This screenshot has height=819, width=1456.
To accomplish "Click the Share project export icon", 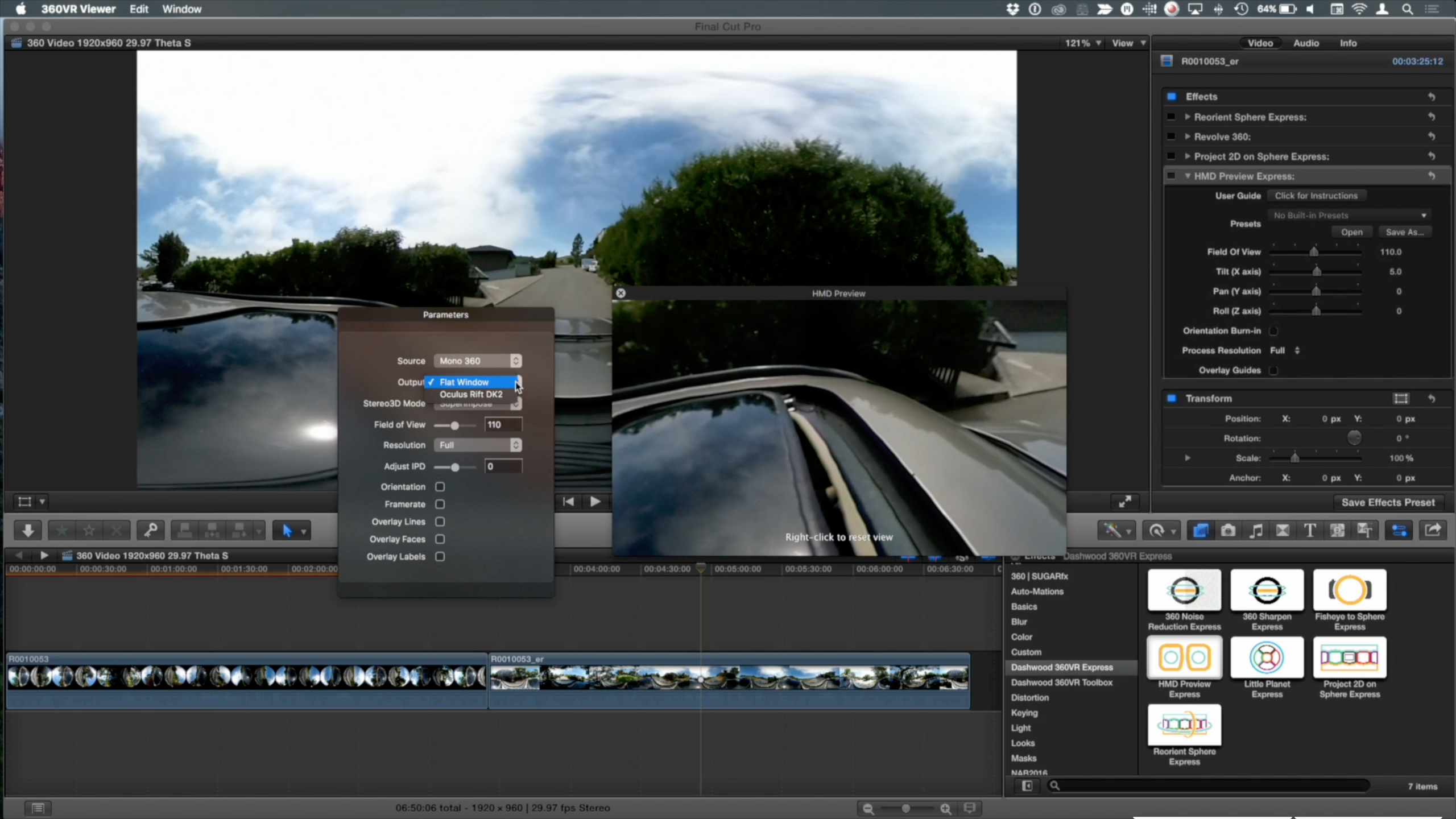I will click(x=1433, y=531).
